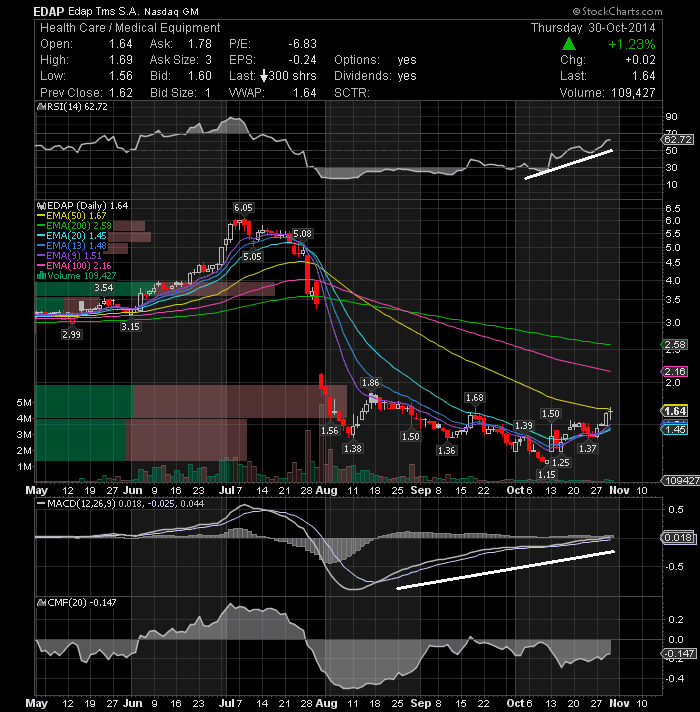Click the 'Dividends: yes' entry

[375, 76]
